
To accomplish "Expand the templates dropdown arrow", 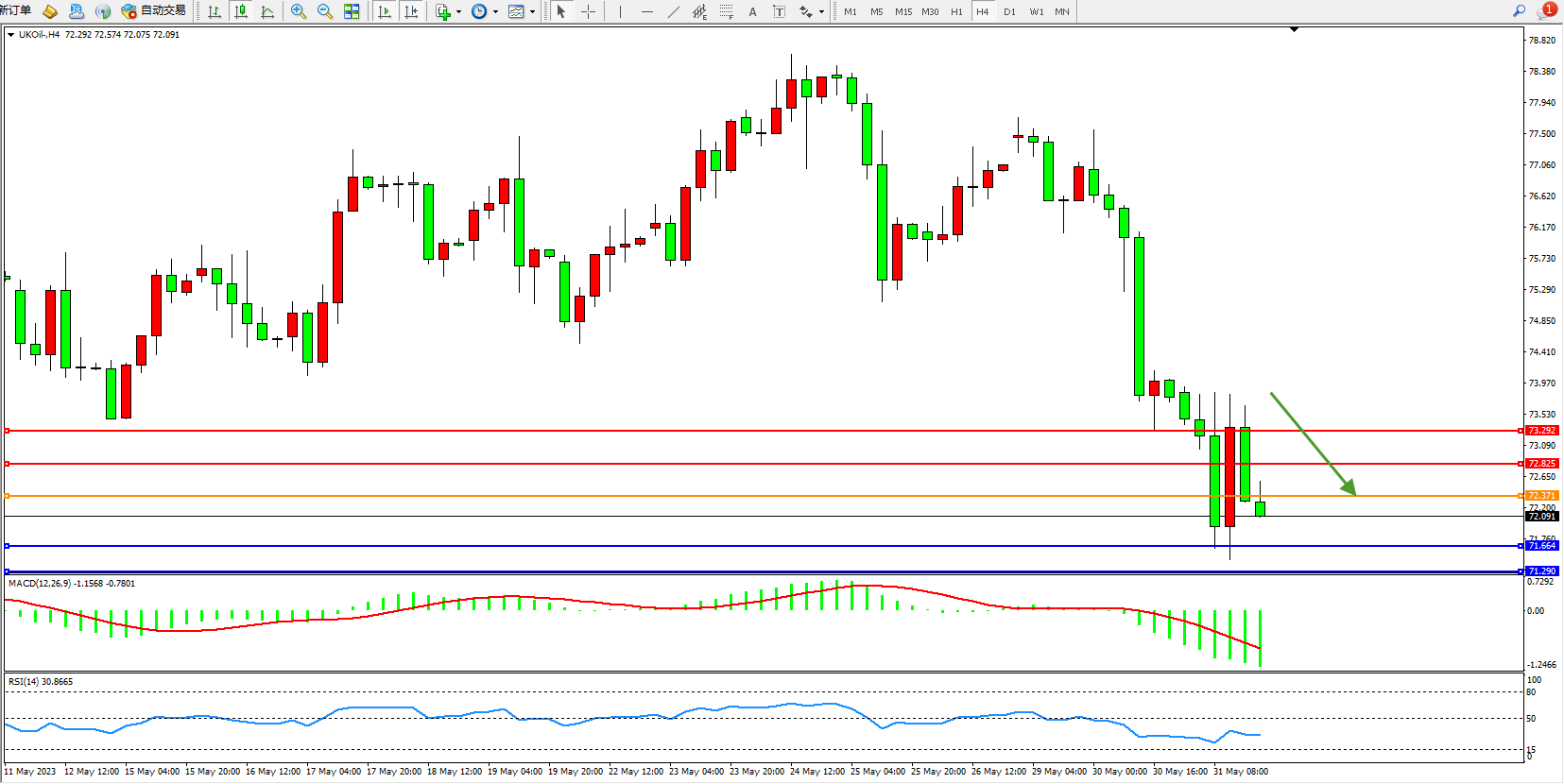I will (532, 12).
